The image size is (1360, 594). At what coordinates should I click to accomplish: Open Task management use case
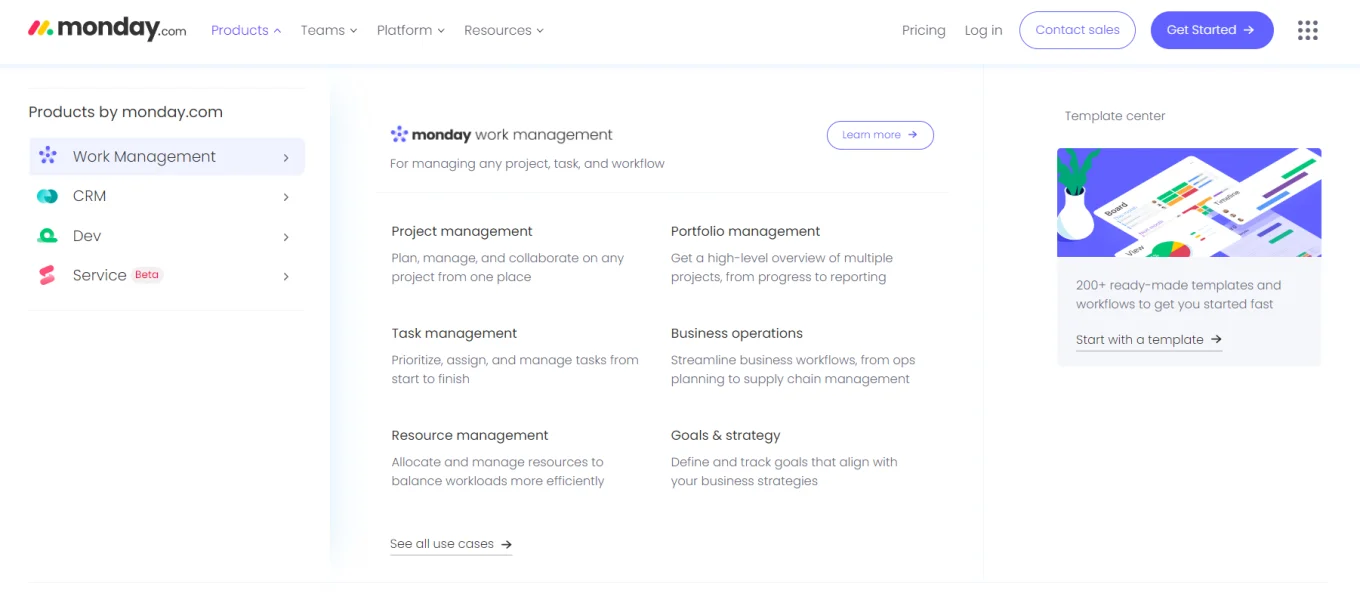click(454, 333)
